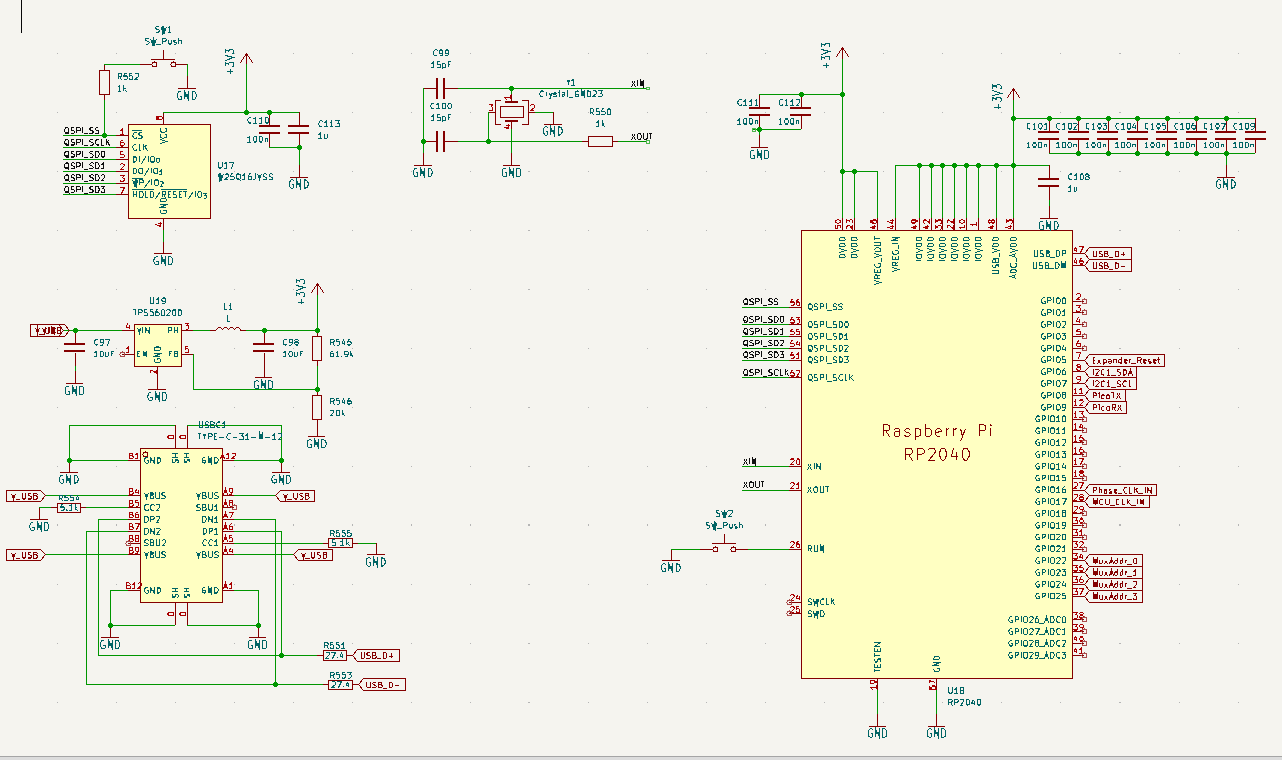Click the V_USB label left of USBC1

click(22, 495)
